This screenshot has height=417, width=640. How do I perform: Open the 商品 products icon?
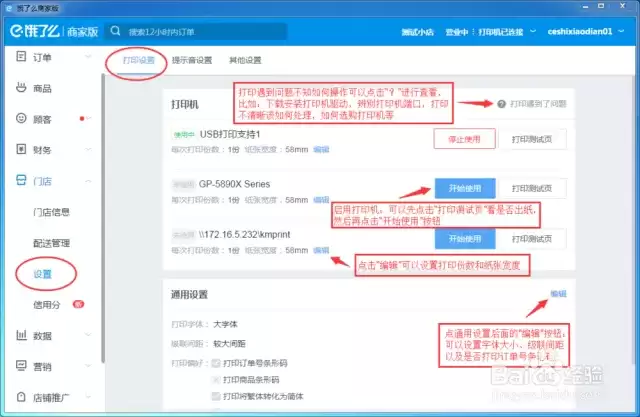pos(21,87)
